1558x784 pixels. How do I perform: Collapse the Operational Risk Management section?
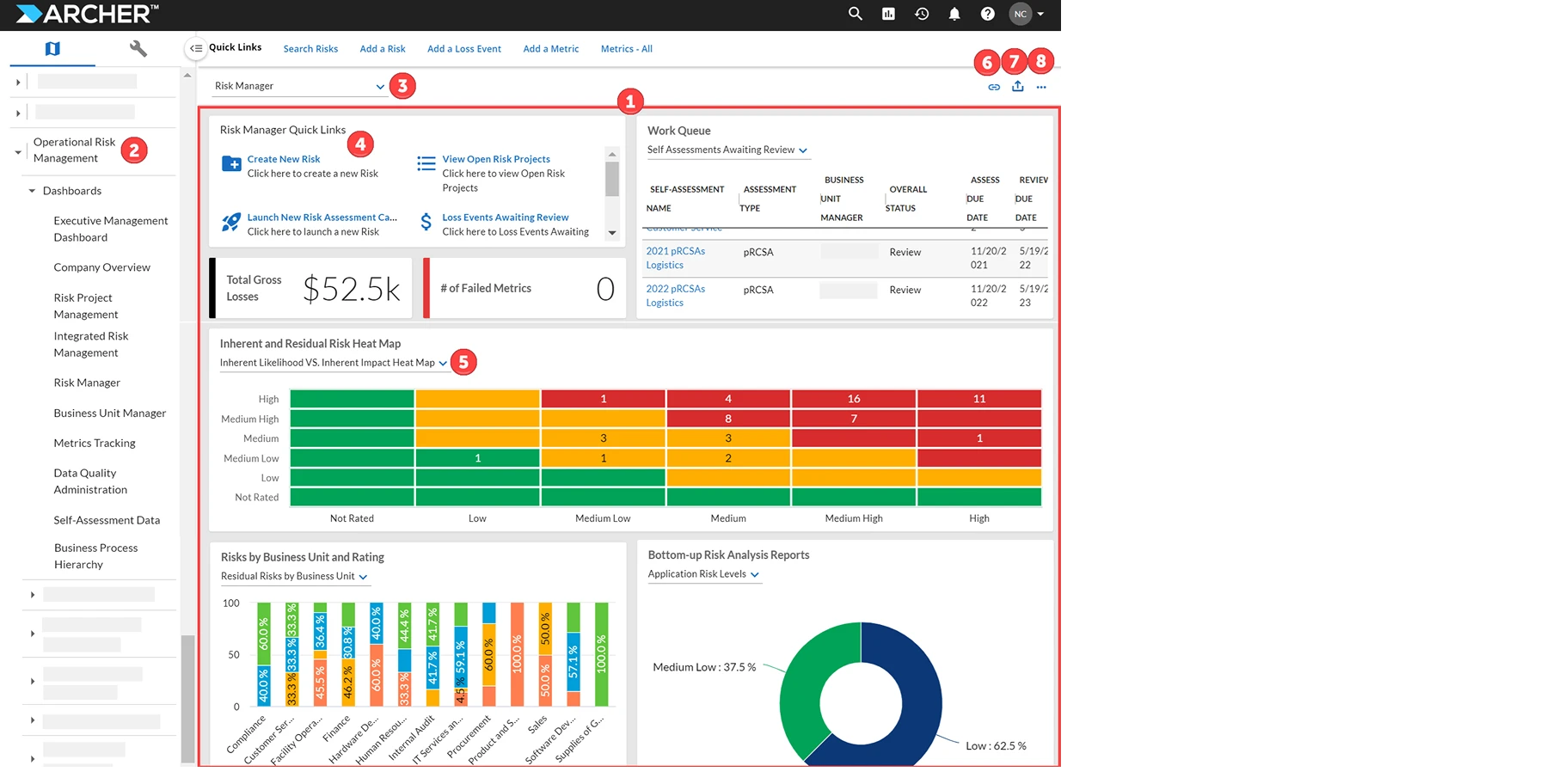18,152
